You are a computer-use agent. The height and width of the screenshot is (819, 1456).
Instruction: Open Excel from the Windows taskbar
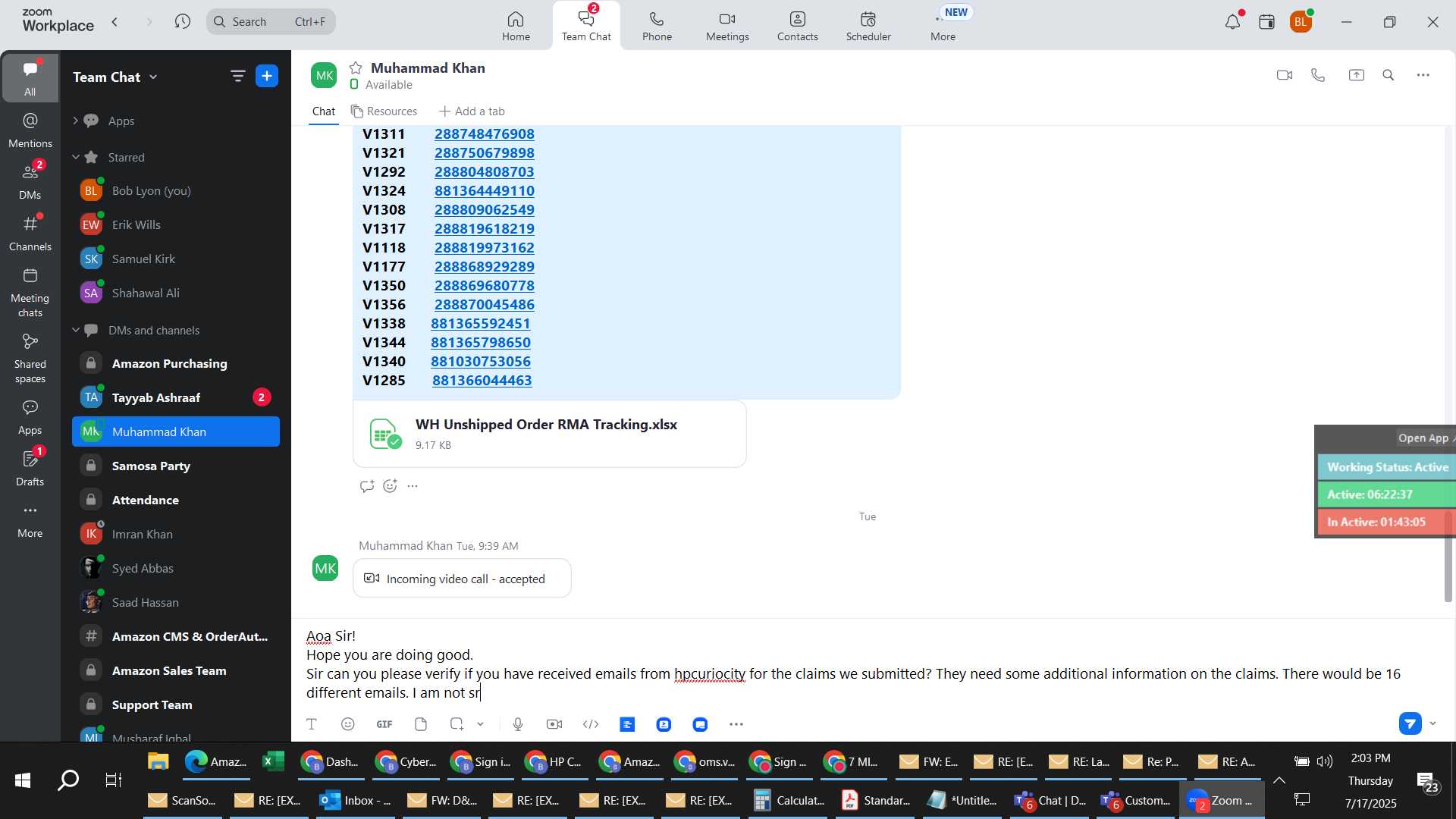[x=272, y=761]
